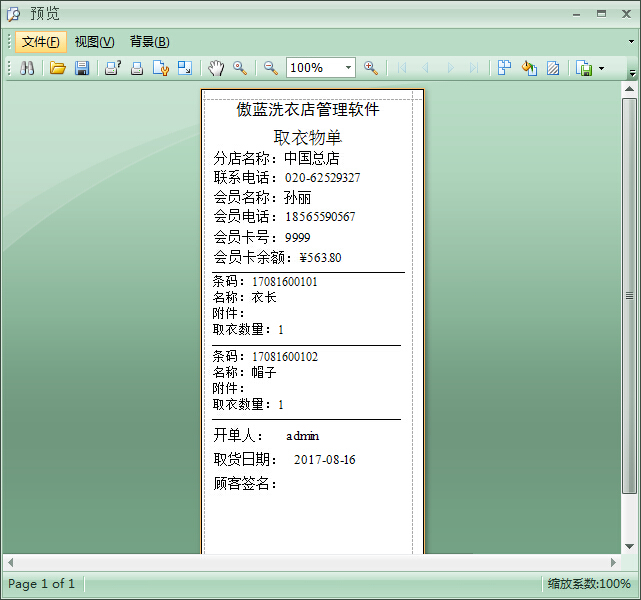Go to the last page arrow
This screenshot has height=600, width=641.
(474, 68)
